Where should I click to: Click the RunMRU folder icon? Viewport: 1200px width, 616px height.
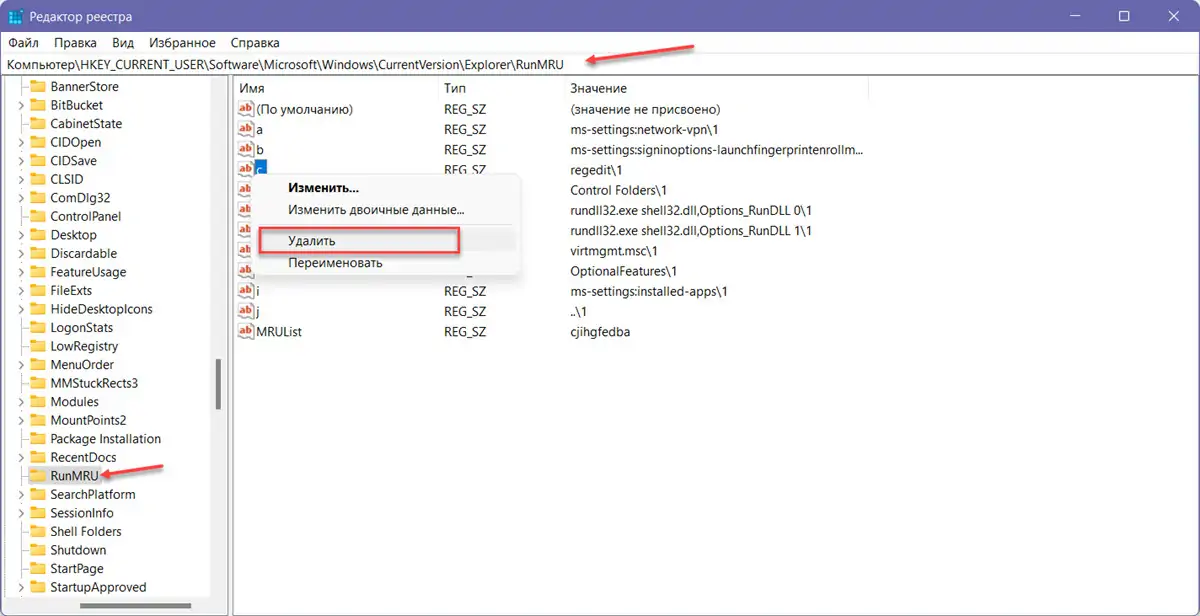[38, 476]
